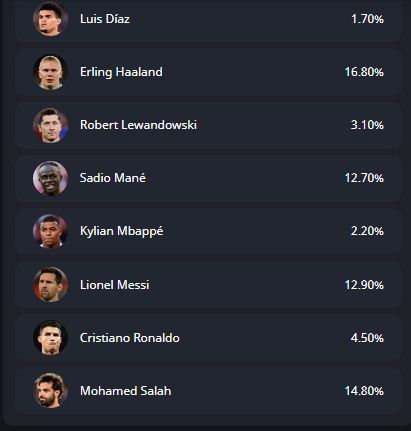411x431 pixels.
Task: Click the 16.80% value for Haaland
Action: point(364,72)
